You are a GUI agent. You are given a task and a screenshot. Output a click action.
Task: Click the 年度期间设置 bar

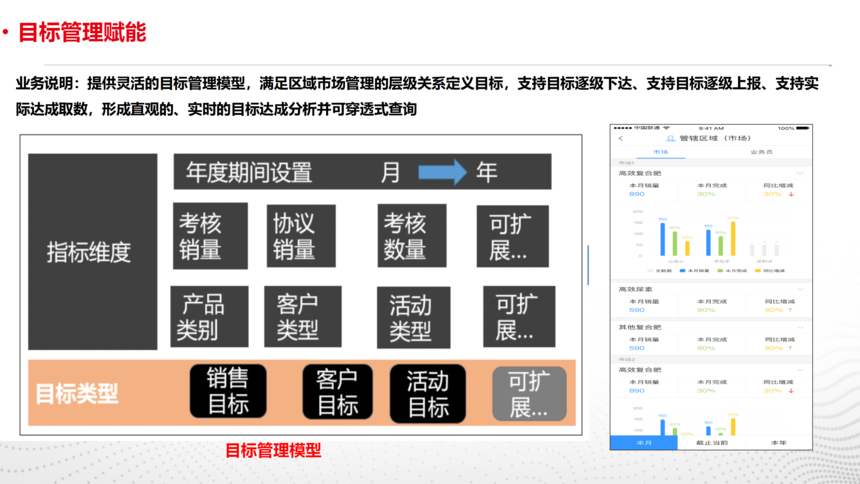361,172
